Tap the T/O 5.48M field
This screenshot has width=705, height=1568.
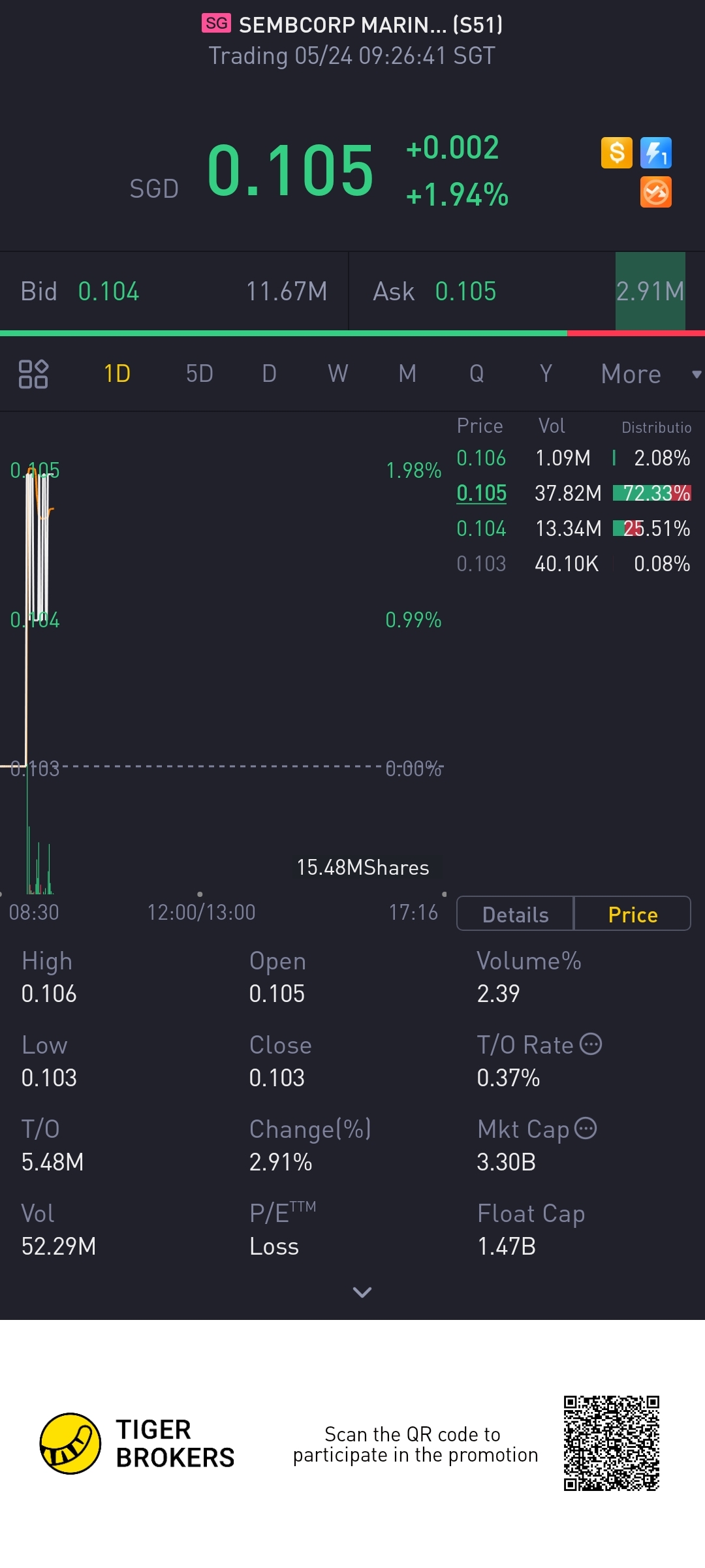52,1146
